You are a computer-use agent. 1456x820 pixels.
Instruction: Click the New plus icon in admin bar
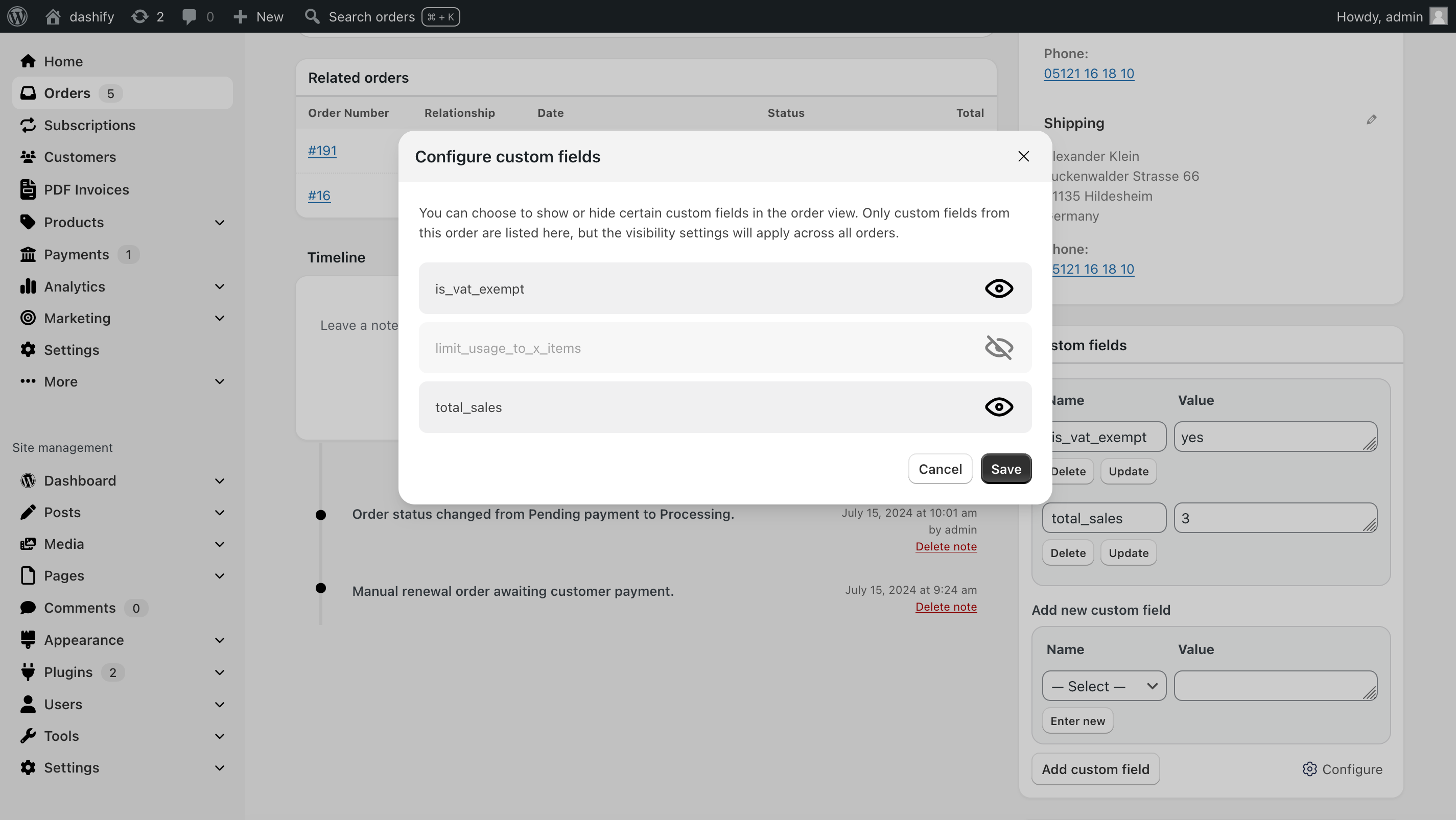tap(240, 17)
